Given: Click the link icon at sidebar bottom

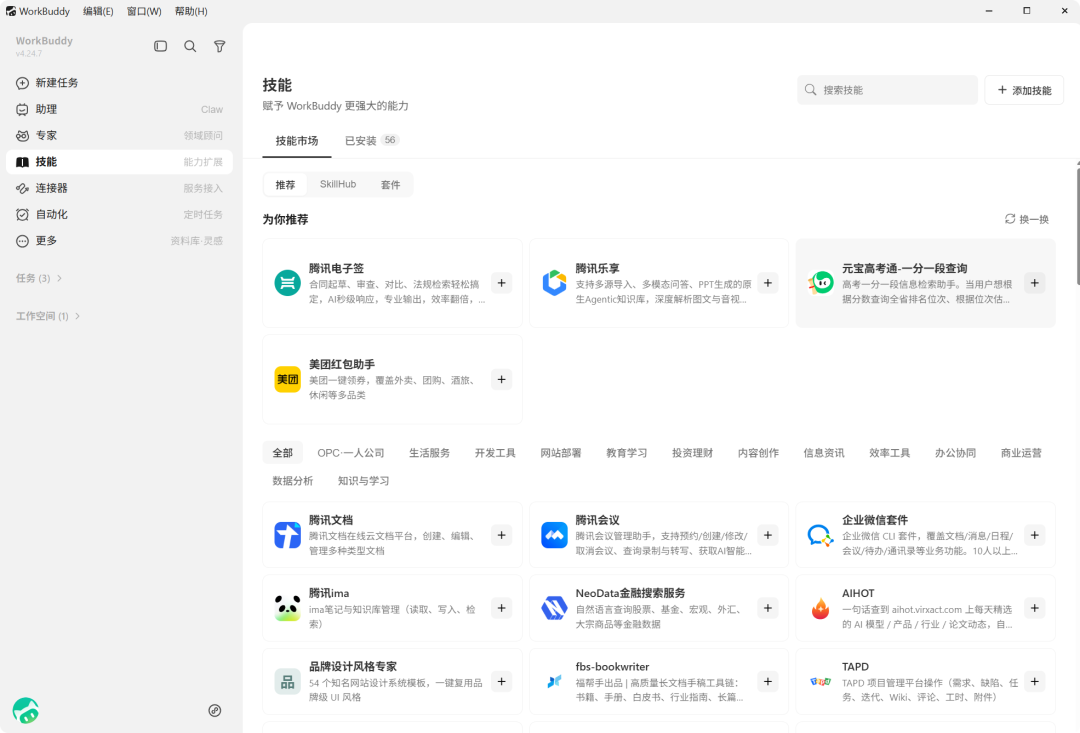Looking at the screenshot, I should point(215,710).
